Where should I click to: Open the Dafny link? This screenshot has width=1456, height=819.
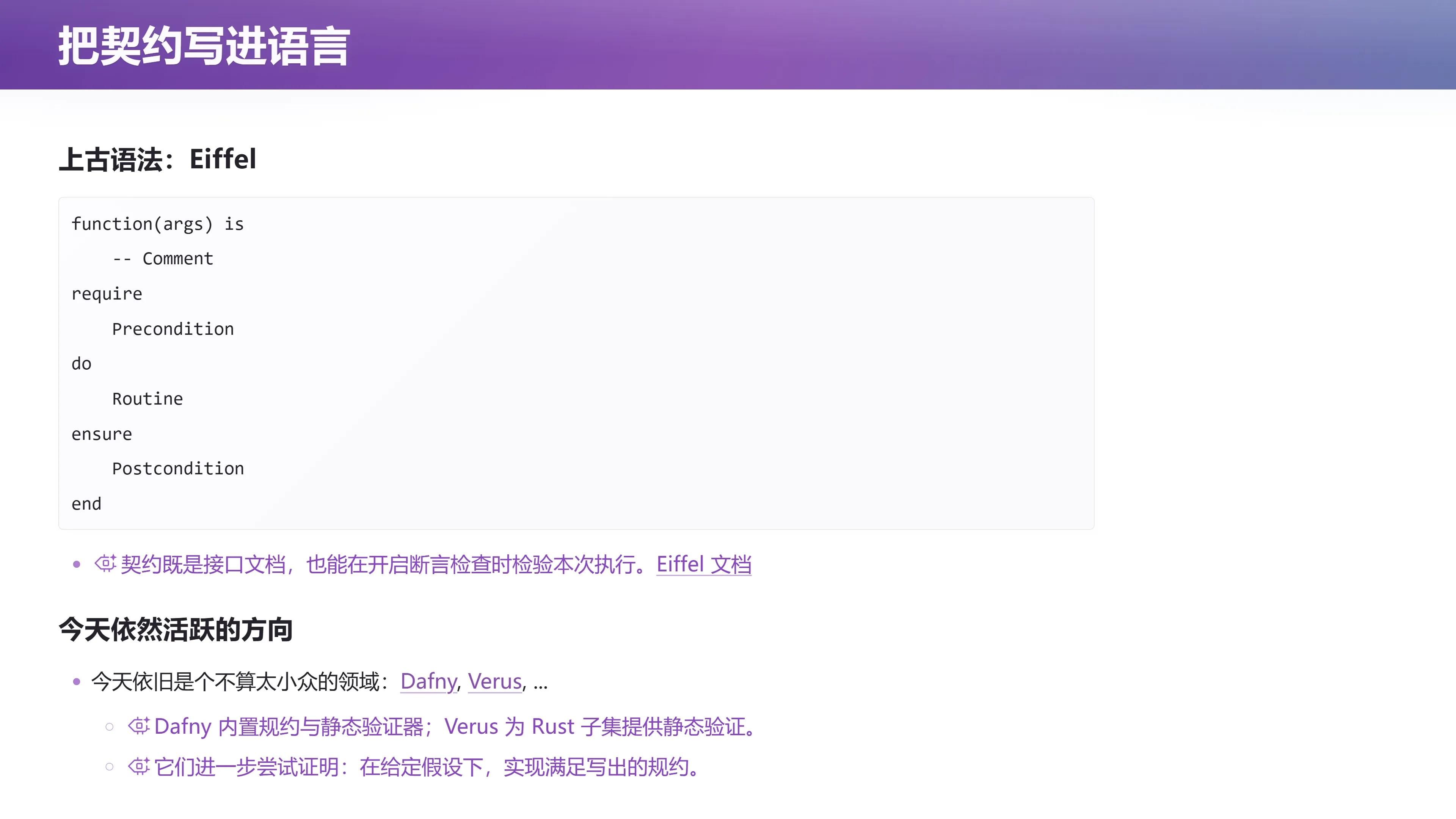point(428,681)
